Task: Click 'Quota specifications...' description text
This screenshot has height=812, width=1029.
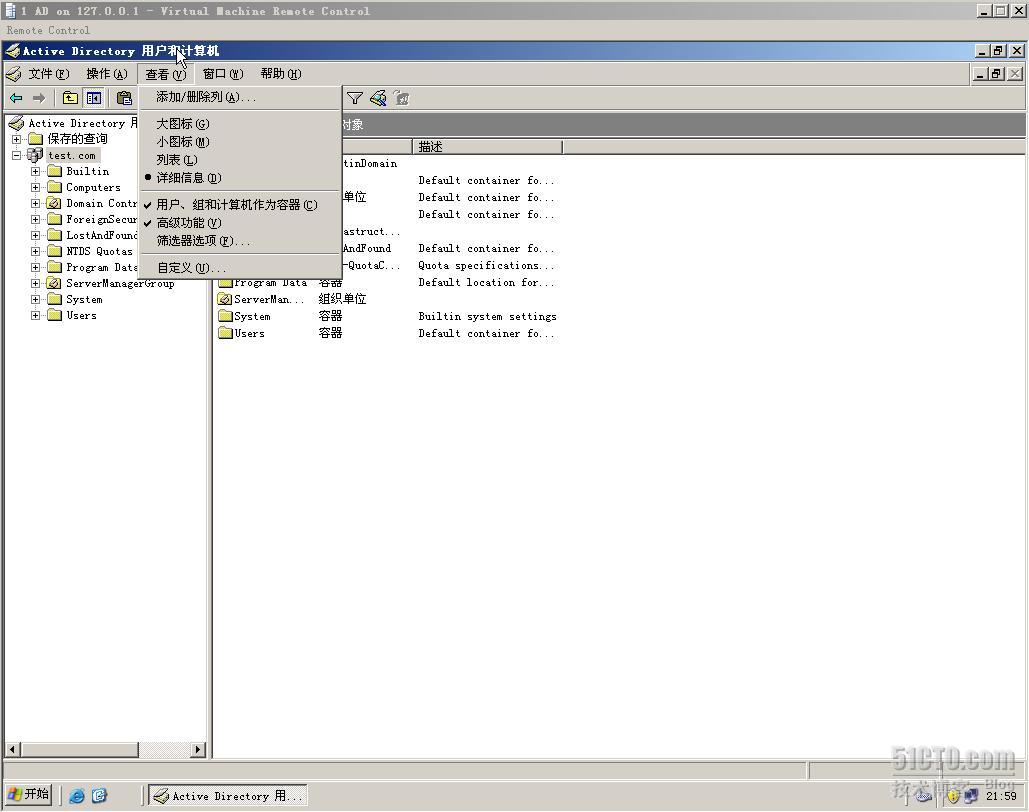Action: (486, 265)
